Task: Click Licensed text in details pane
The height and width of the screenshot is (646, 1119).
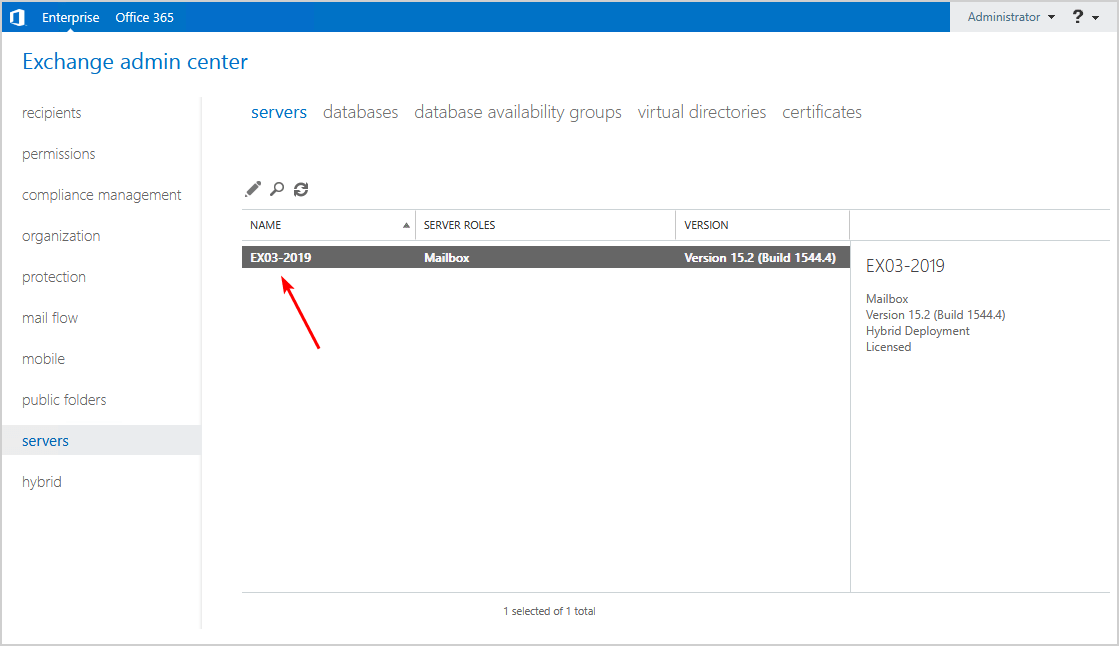Action: (888, 347)
